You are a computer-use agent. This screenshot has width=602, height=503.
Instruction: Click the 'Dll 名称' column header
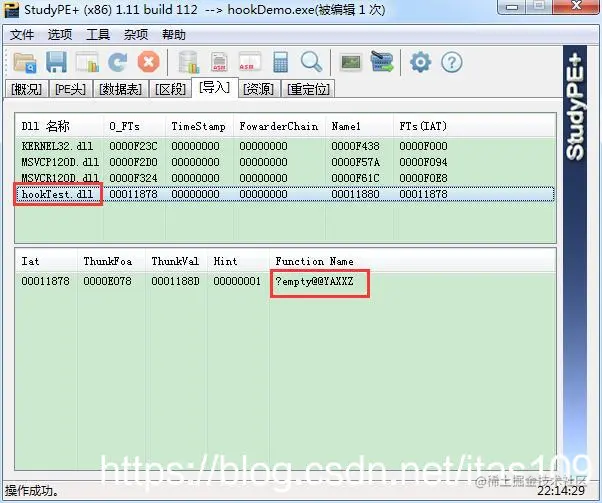click(60, 126)
